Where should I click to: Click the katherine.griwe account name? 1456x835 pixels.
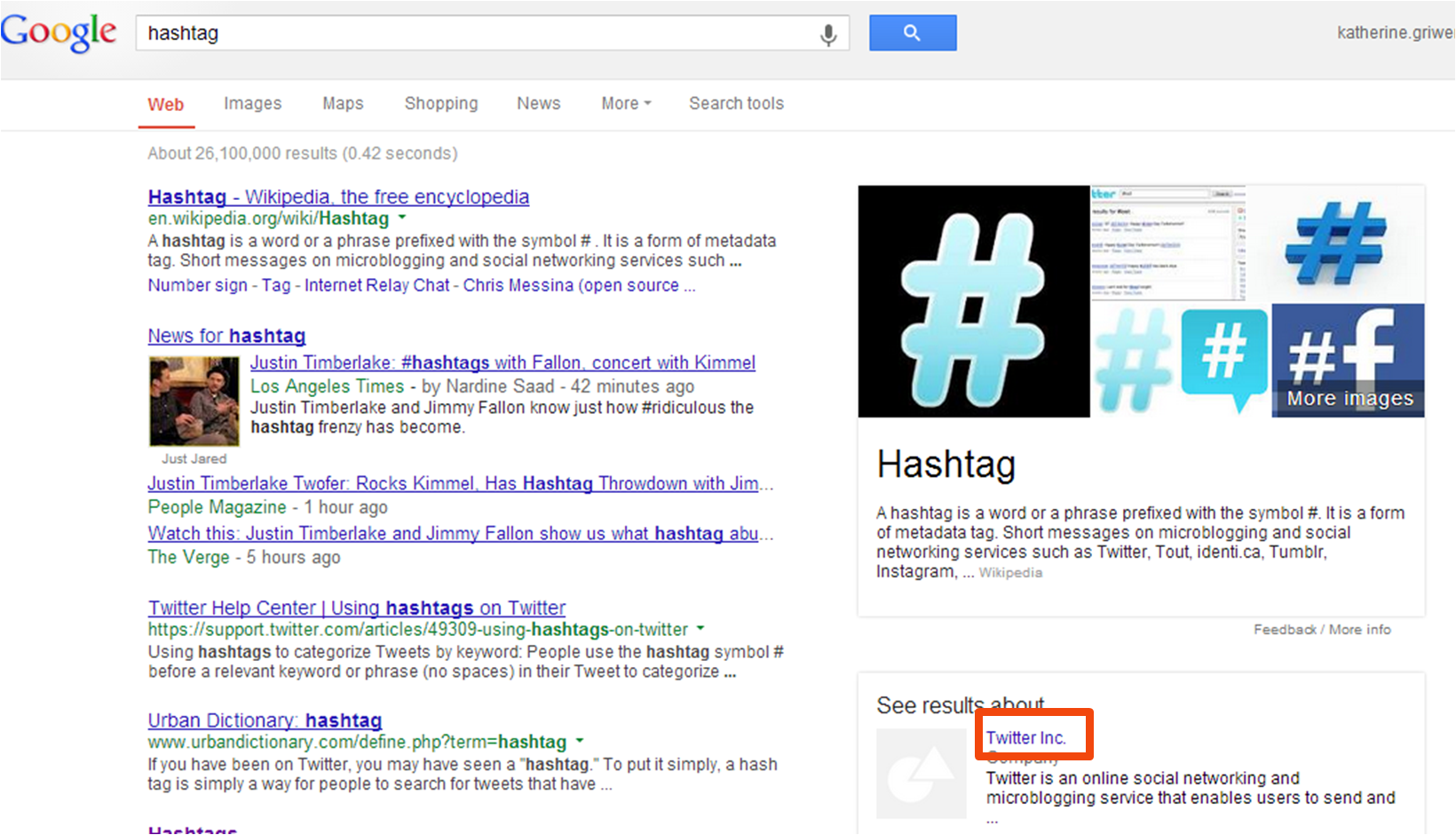[x=1396, y=33]
